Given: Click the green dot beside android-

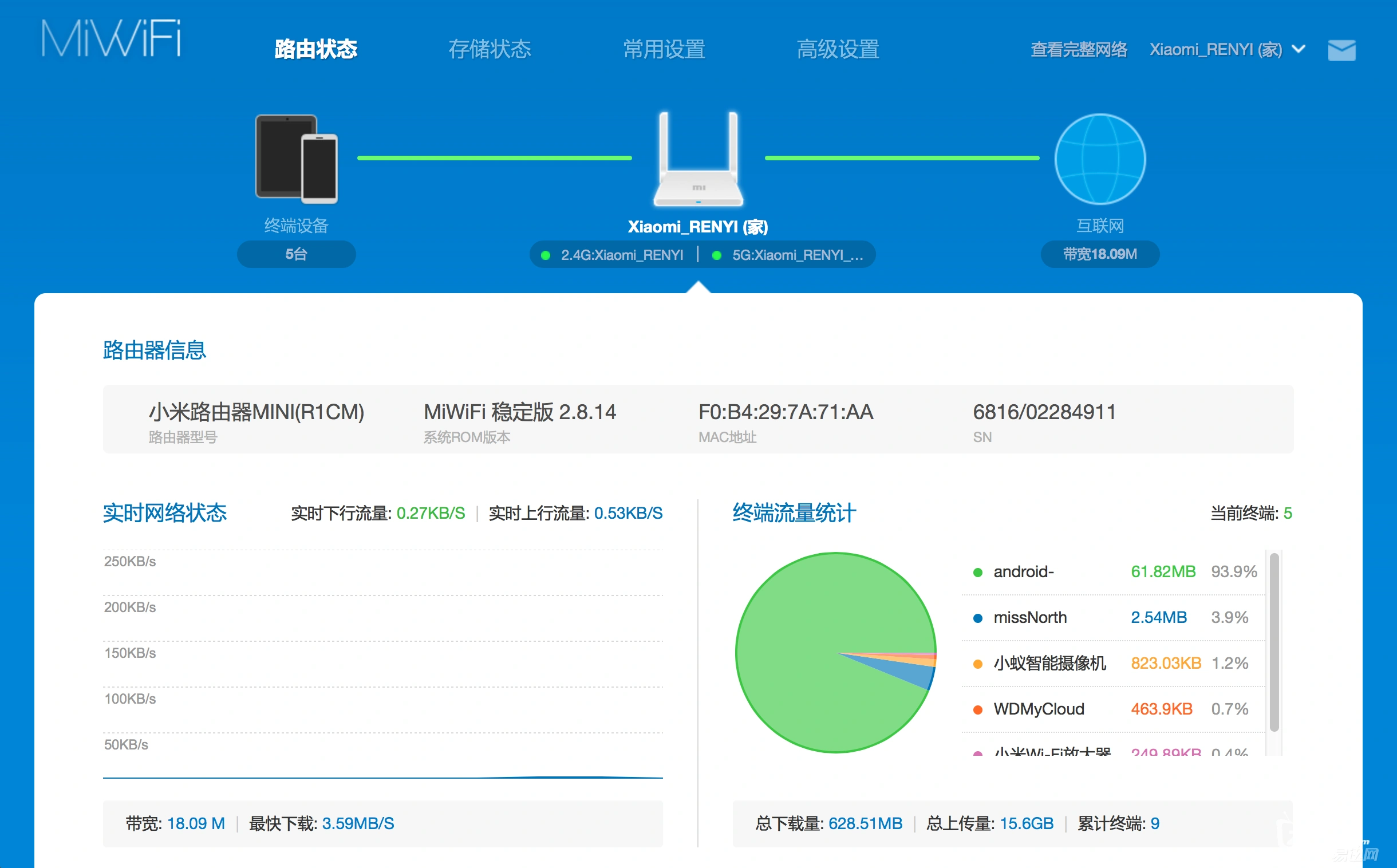Looking at the screenshot, I should pyautogui.click(x=978, y=573).
